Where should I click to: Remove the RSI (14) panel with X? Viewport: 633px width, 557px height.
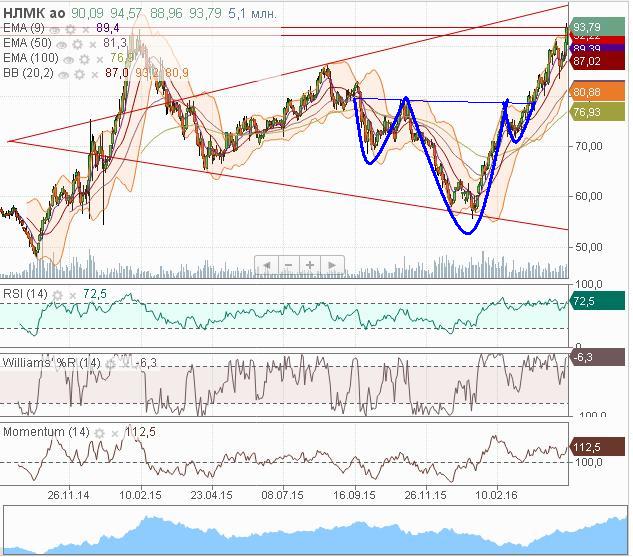(72, 295)
